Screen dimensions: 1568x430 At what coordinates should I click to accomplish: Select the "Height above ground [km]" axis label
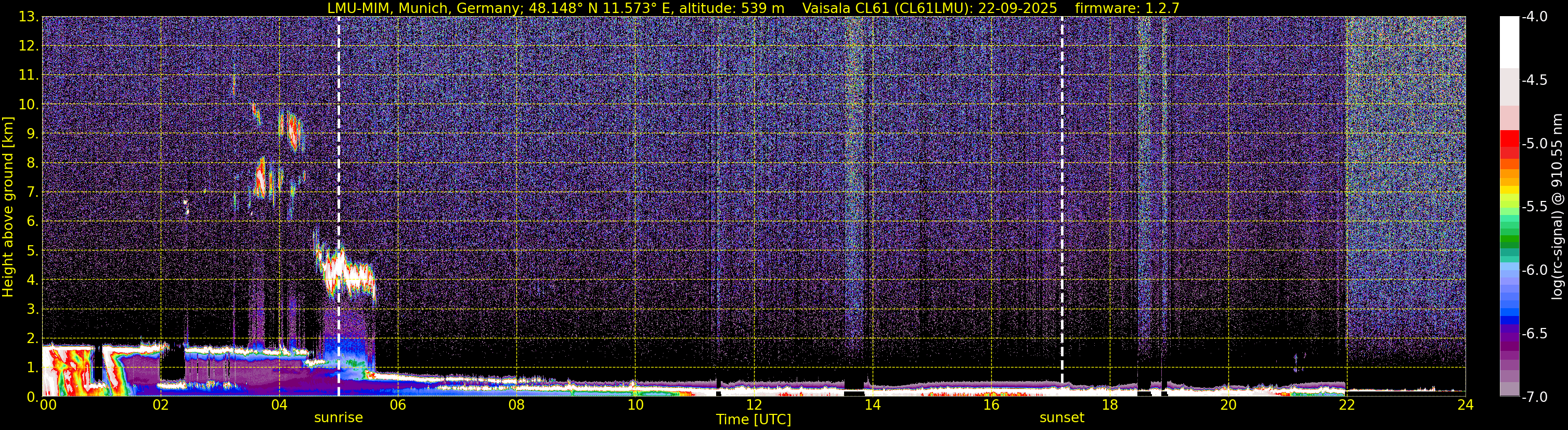(8, 207)
